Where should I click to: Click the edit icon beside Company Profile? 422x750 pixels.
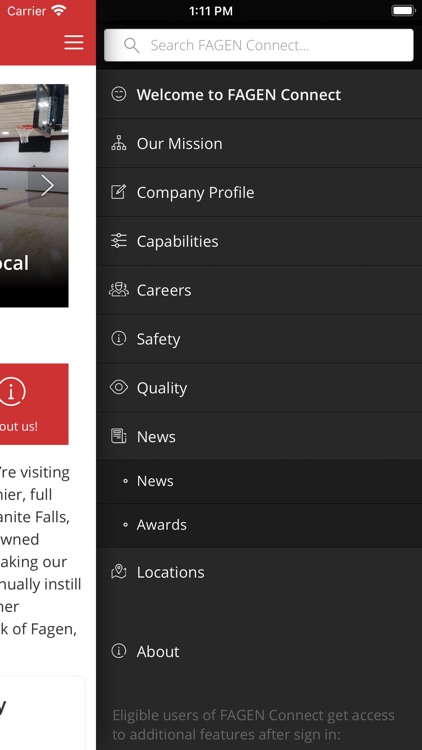[118, 192]
